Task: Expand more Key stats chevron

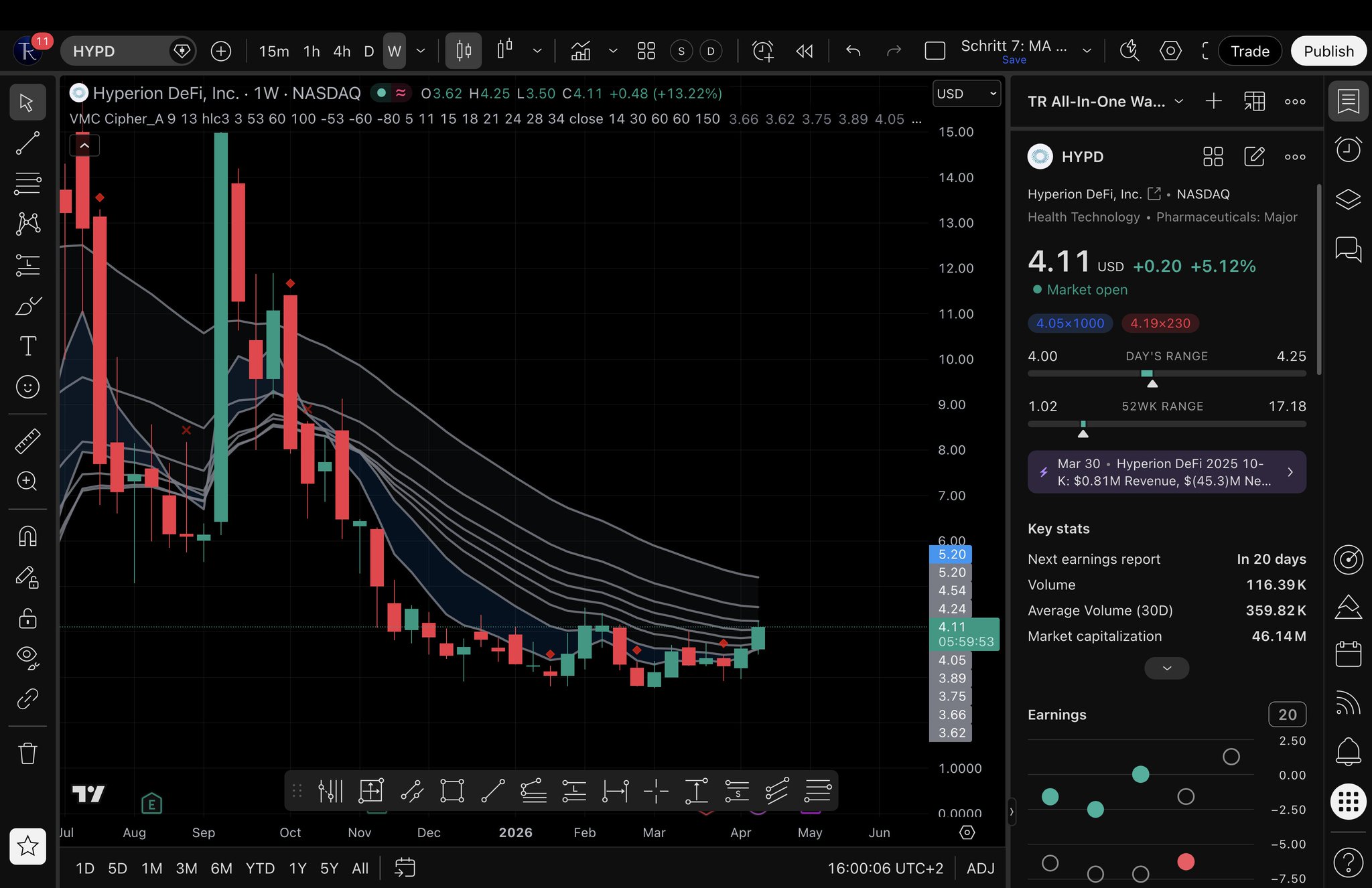Action: point(1166,668)
